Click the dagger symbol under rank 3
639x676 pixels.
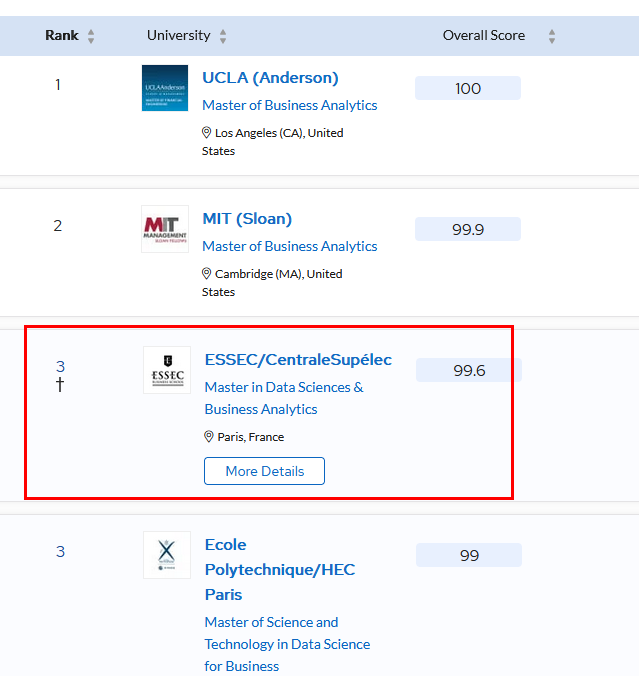[x=60, y=385]
